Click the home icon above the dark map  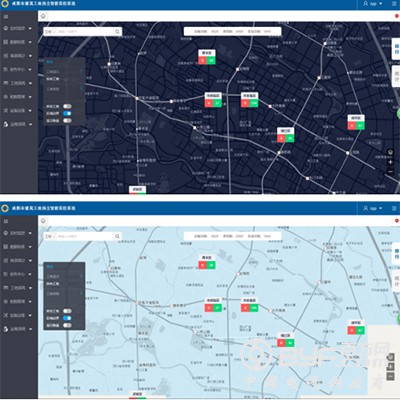click(x=43, y=16)
